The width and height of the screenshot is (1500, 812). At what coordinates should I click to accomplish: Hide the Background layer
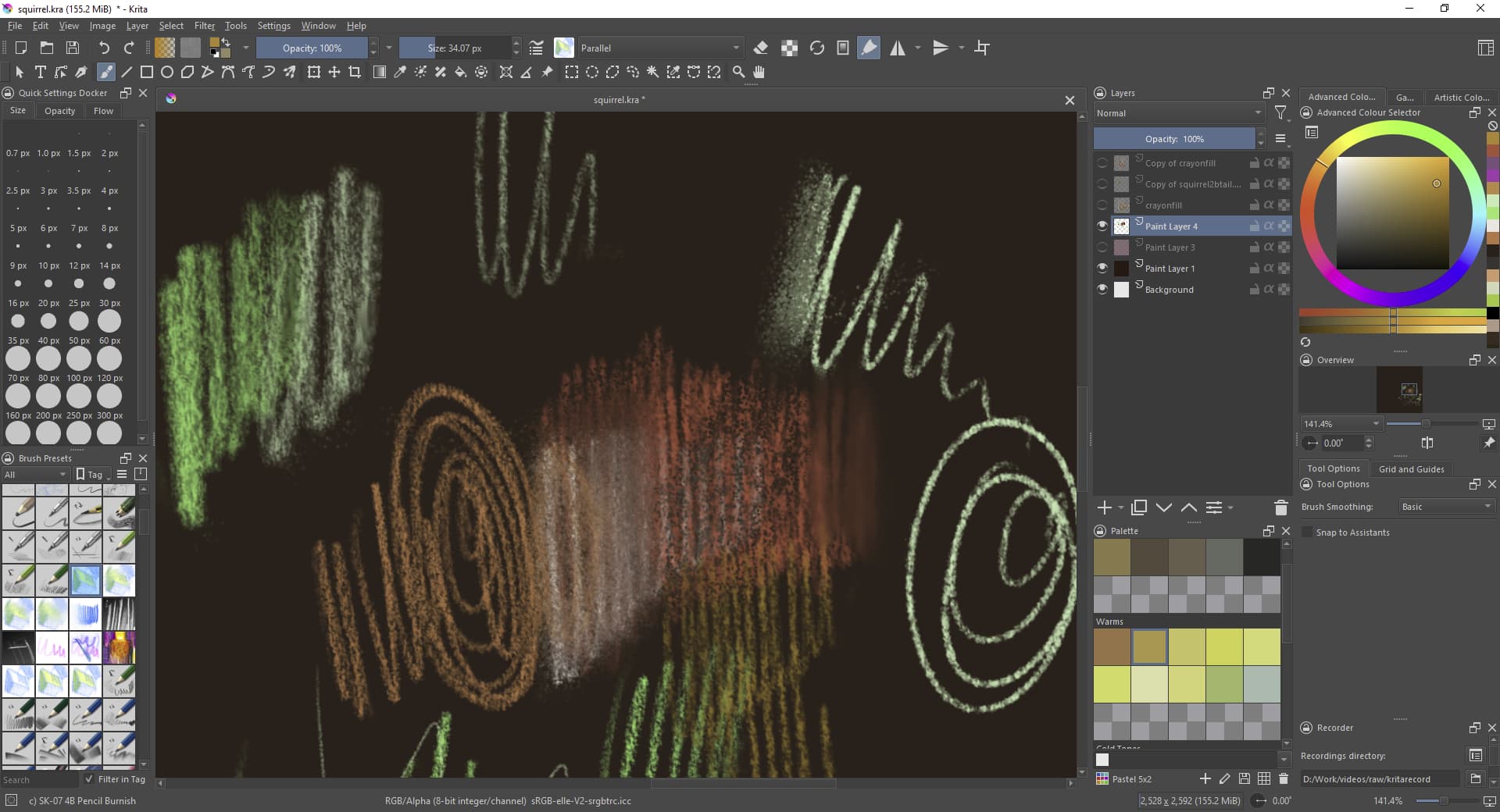coord(1102,290)
